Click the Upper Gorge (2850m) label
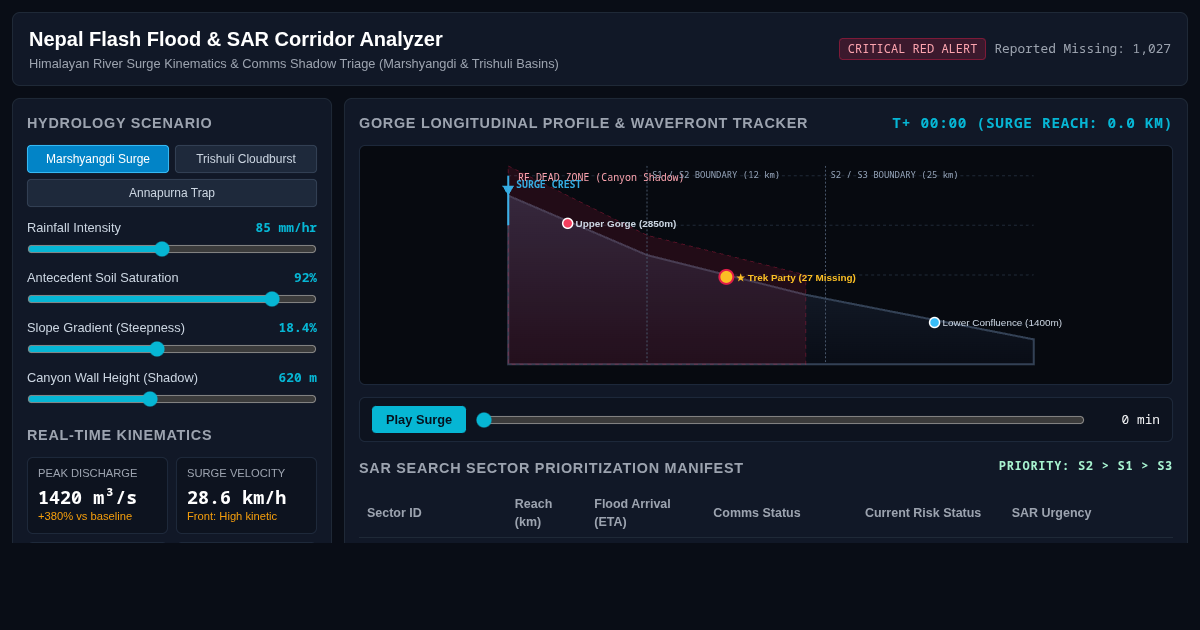Screen dimensions: 1200x630 click(626, 224)
